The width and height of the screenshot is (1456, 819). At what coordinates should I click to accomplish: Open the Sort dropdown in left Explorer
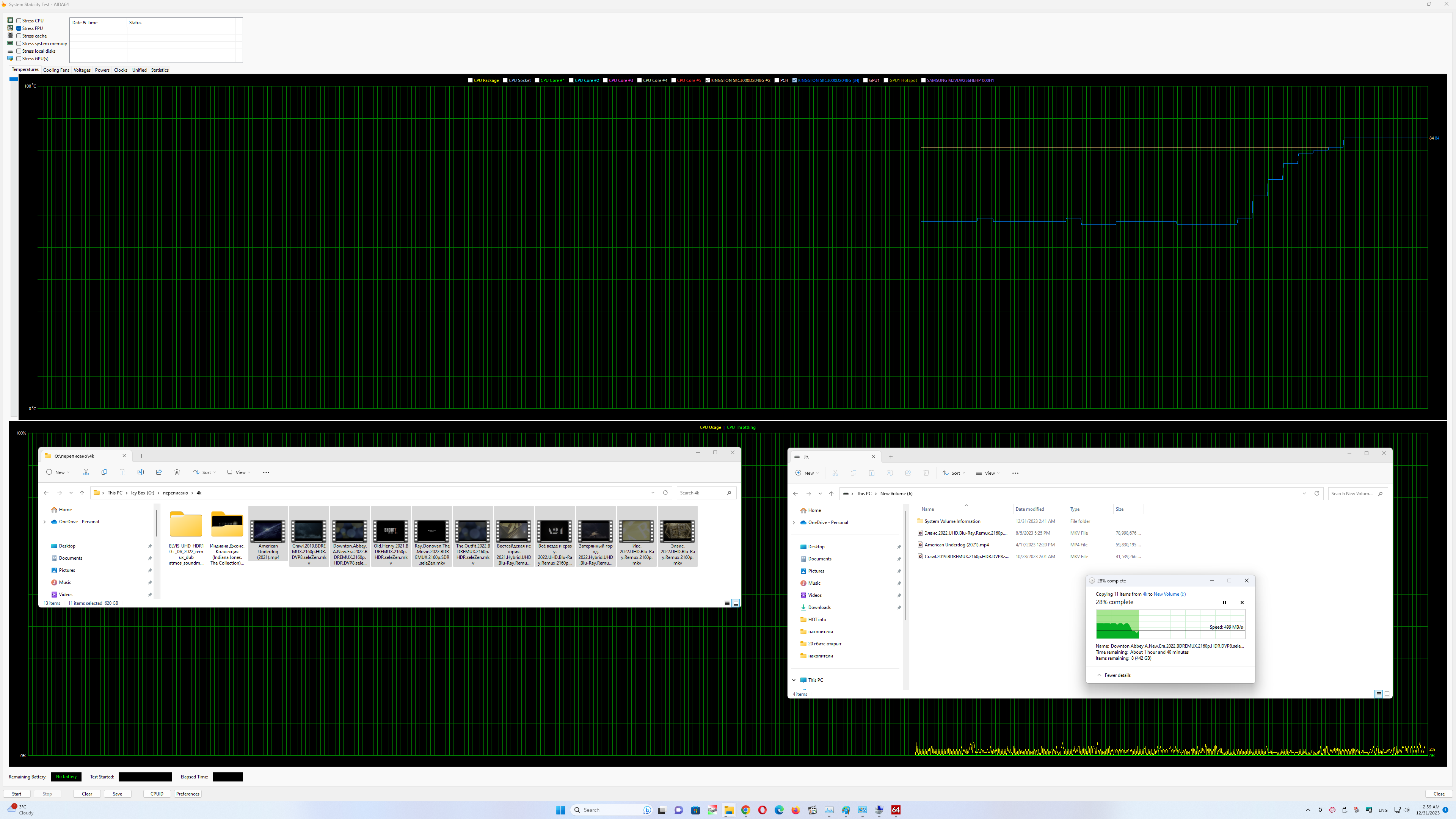pos(204,472)
